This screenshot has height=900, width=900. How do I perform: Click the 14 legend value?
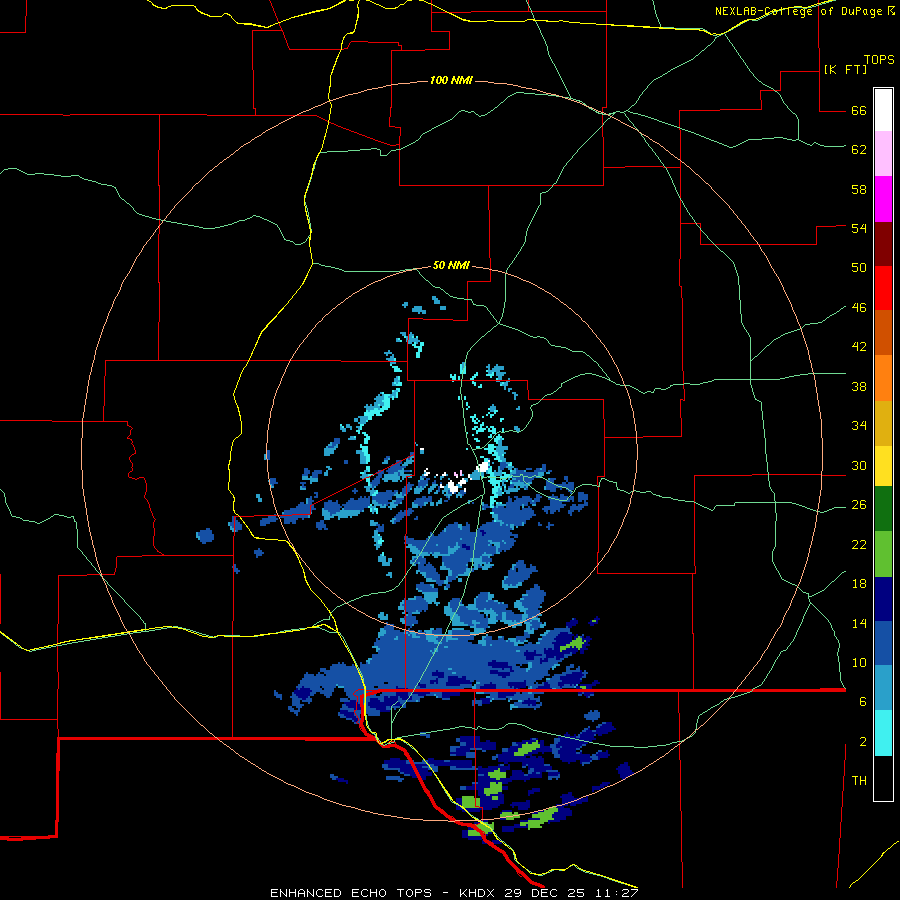click(x=859, y=623)
